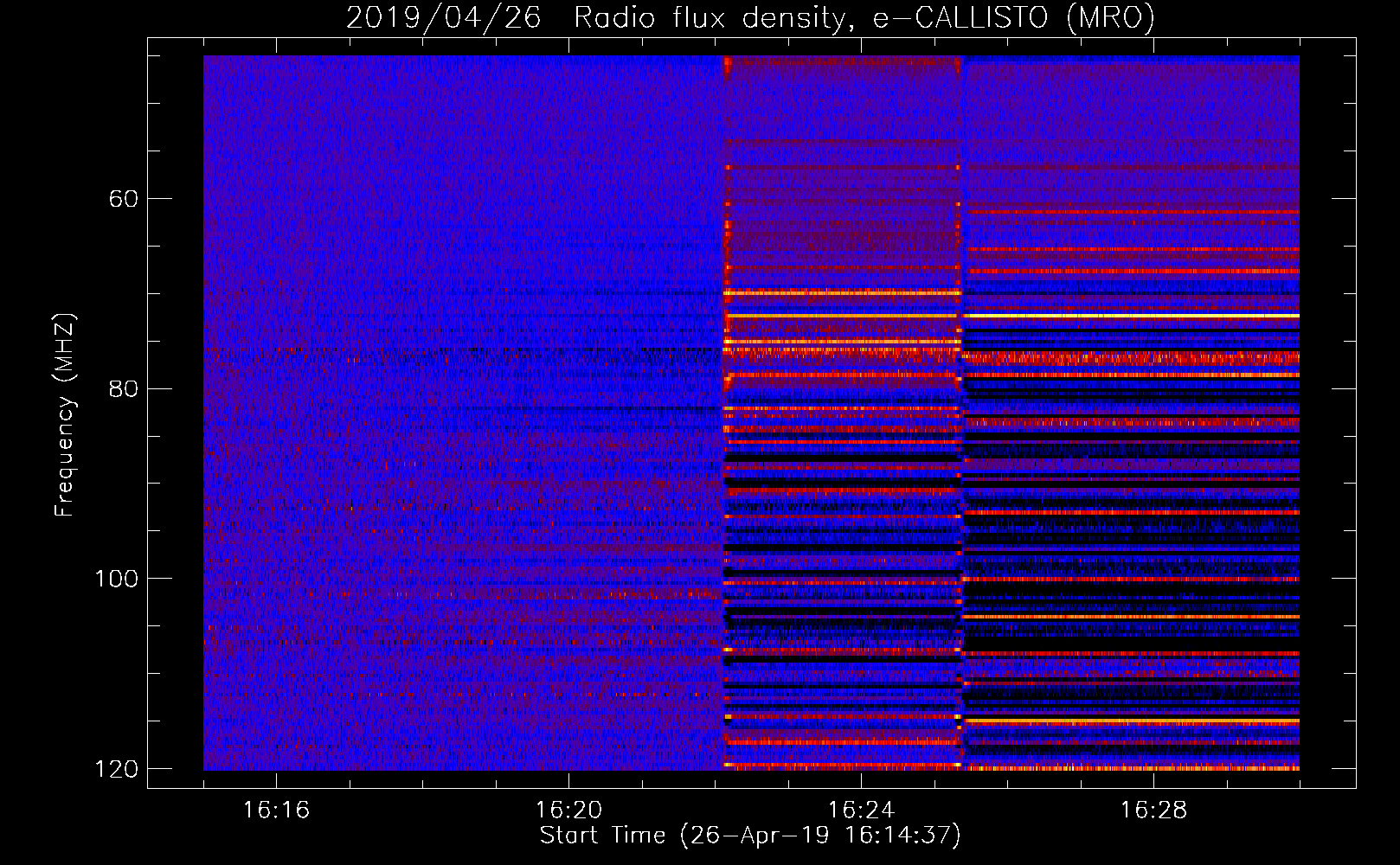
Task: Click the plot title '2019/04/26 Radio flux density, e-CALLISTO (MRO)'
Action: tap(750, 17)
